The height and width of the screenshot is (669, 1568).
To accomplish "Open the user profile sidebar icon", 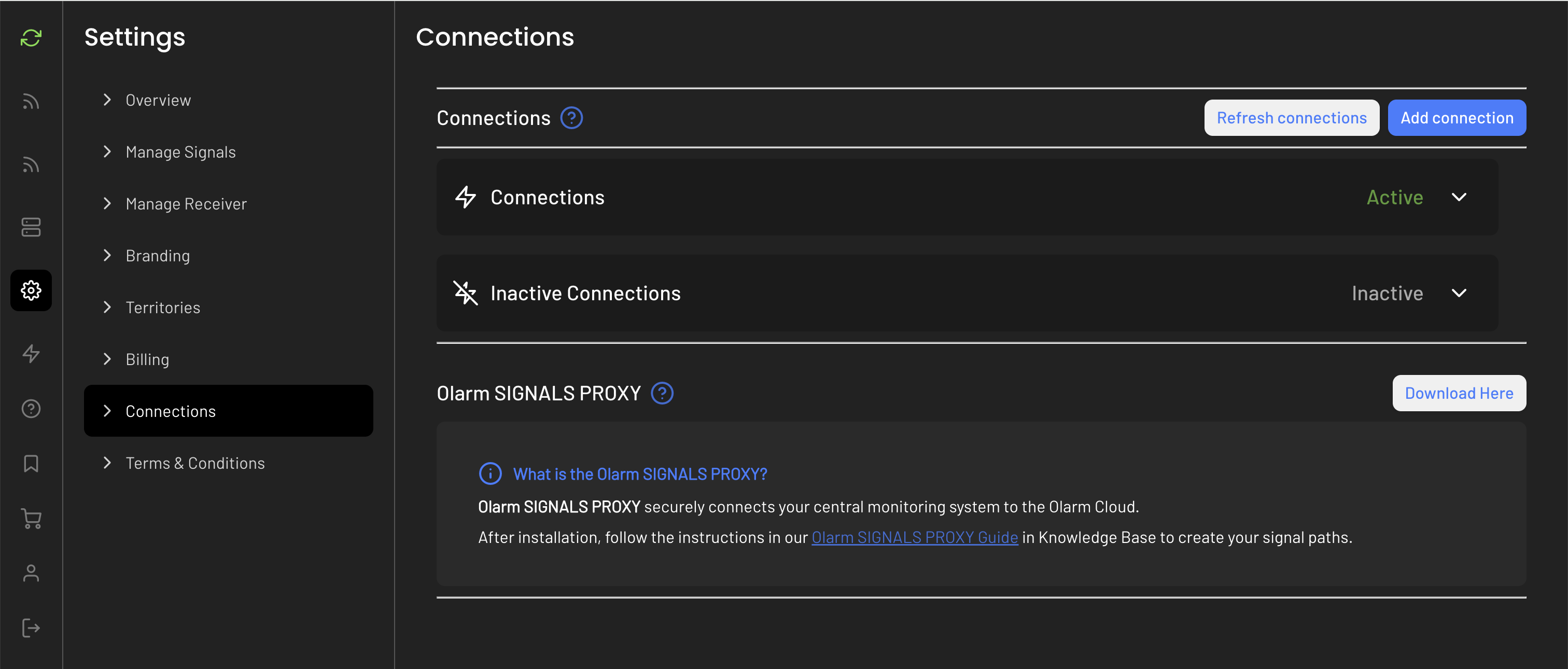I will click(x=31, y=574).
